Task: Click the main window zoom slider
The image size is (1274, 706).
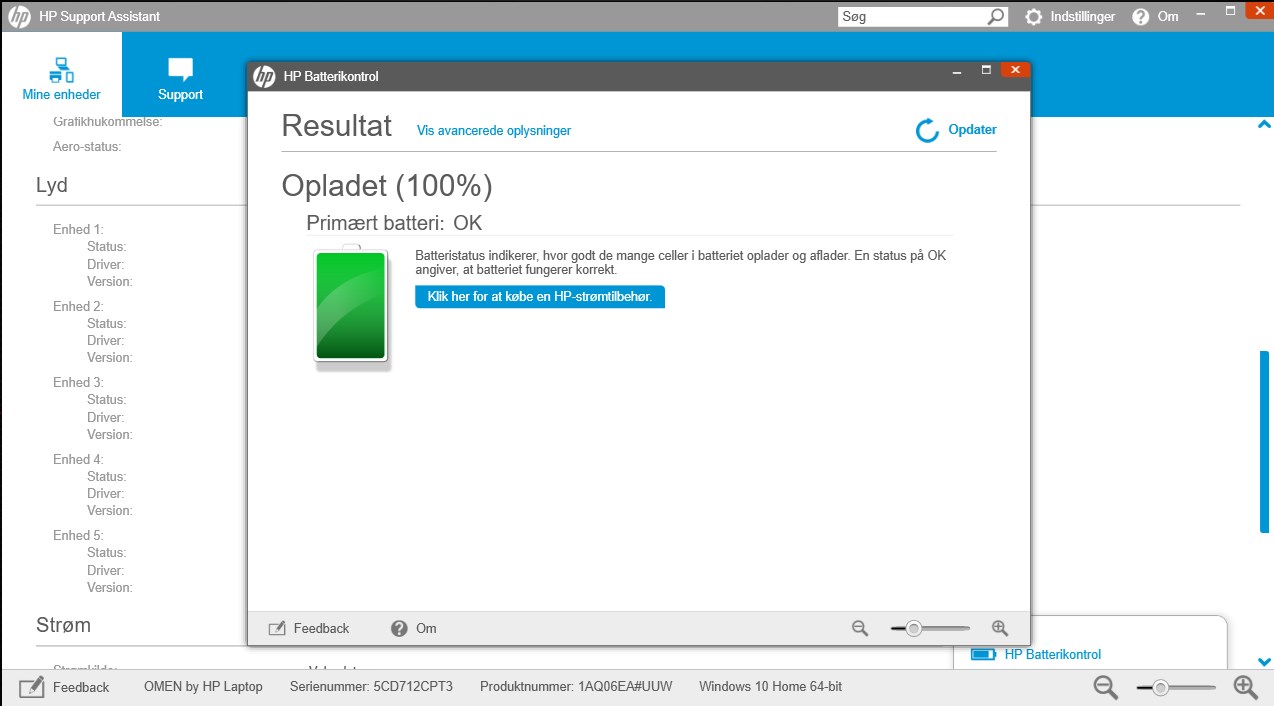Action: pyautogui.click(x=1176, y=687)
